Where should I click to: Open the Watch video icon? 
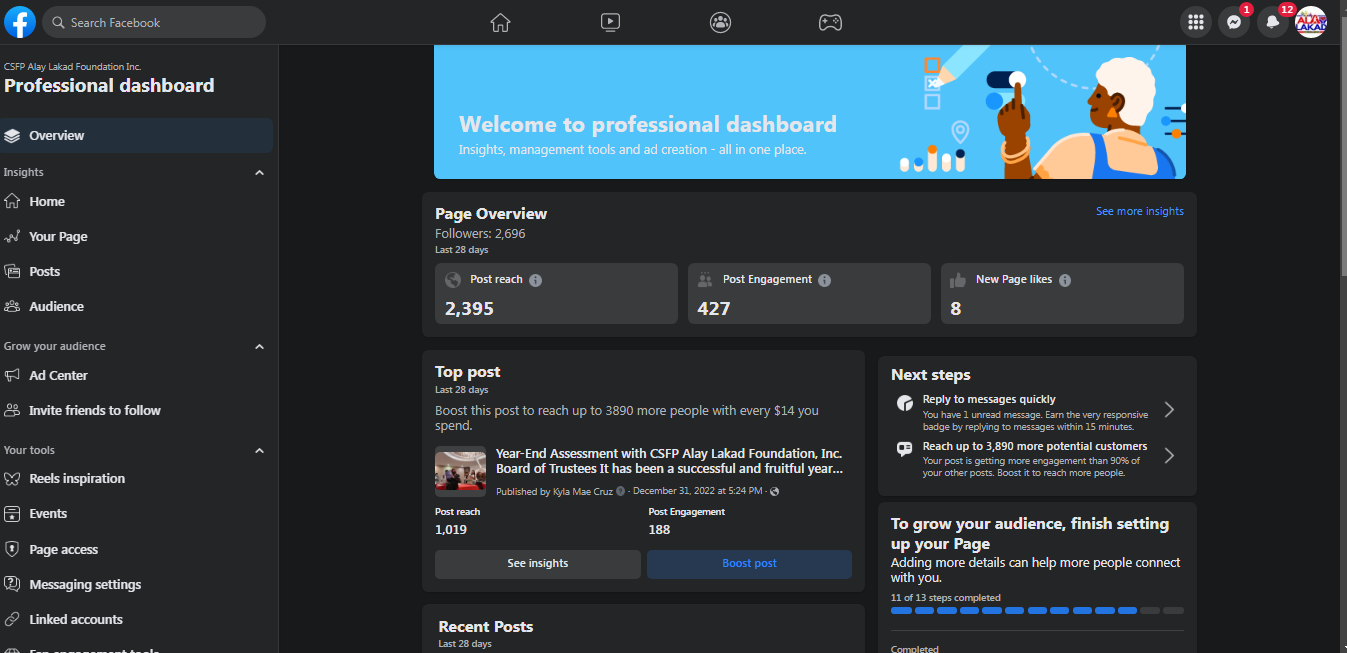click(611, 22)
